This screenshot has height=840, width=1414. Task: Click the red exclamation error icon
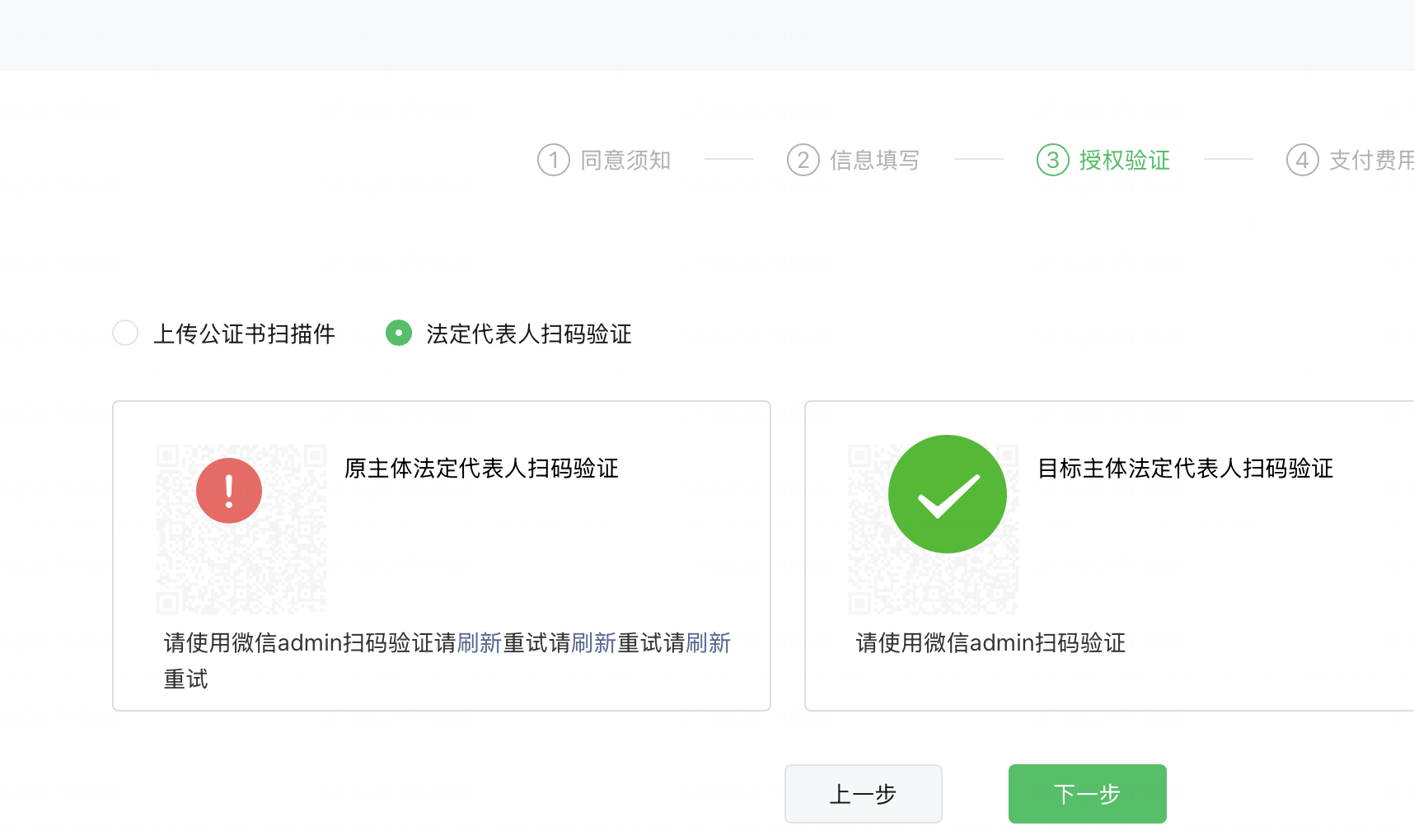click(x=229, y=491)
